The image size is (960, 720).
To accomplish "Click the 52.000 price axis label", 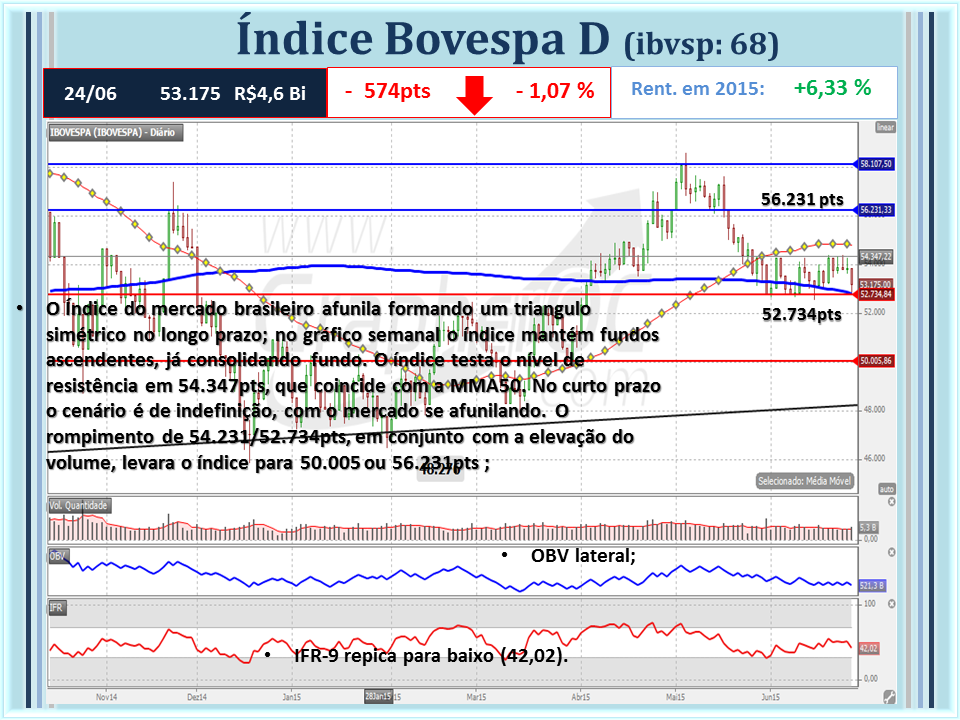I will pos(874,312).
